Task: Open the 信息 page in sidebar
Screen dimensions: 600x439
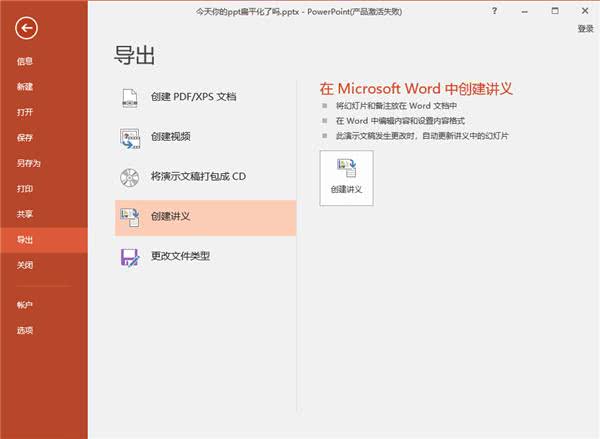Action: [25, 62]
